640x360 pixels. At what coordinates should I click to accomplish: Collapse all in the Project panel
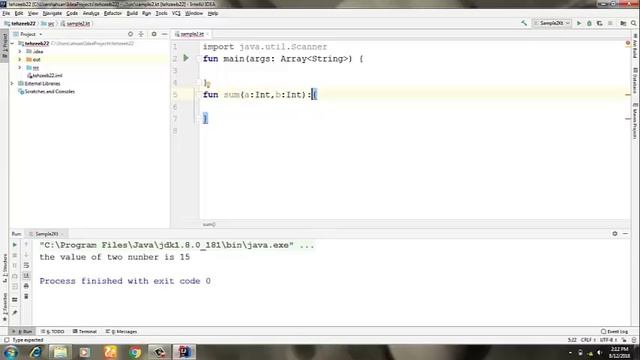141,34
